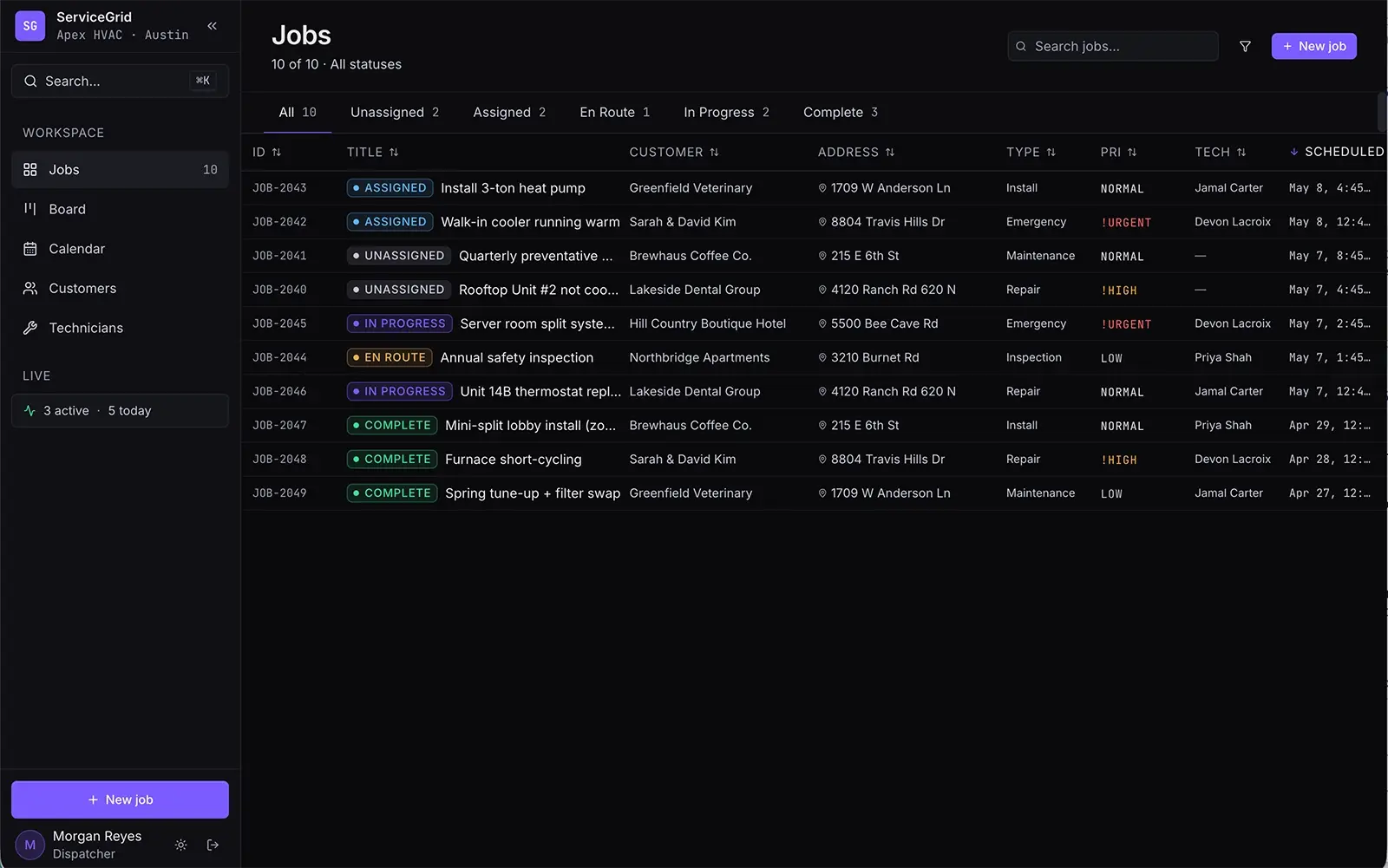This screenshot has height=868, width=1388.
Task: Click Inspection type on JOB-2044
Action: tap(1034, 357)
